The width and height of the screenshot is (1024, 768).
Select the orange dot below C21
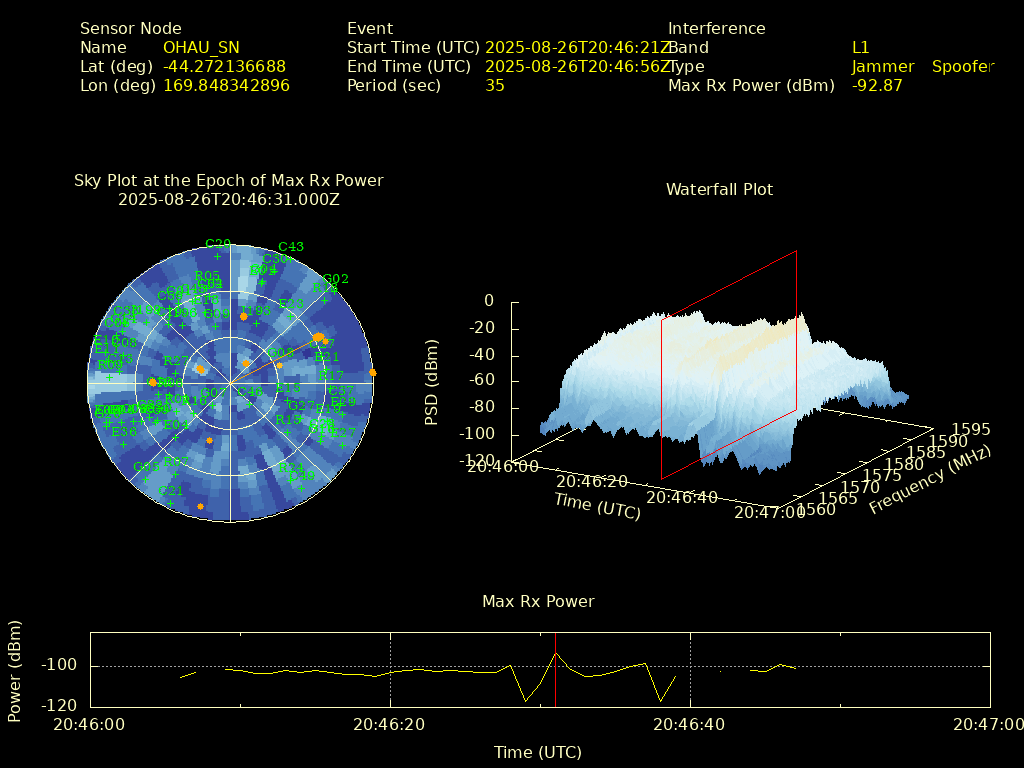click(200, 507)
